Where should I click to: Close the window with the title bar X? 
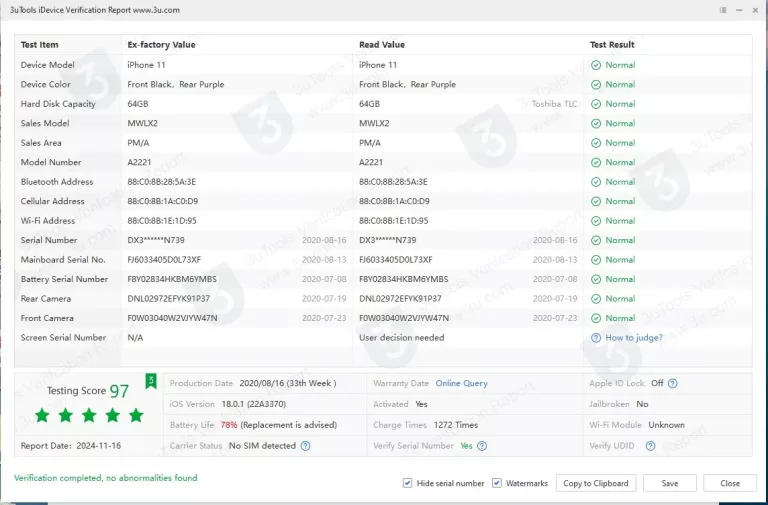click(x=755, y=10)
